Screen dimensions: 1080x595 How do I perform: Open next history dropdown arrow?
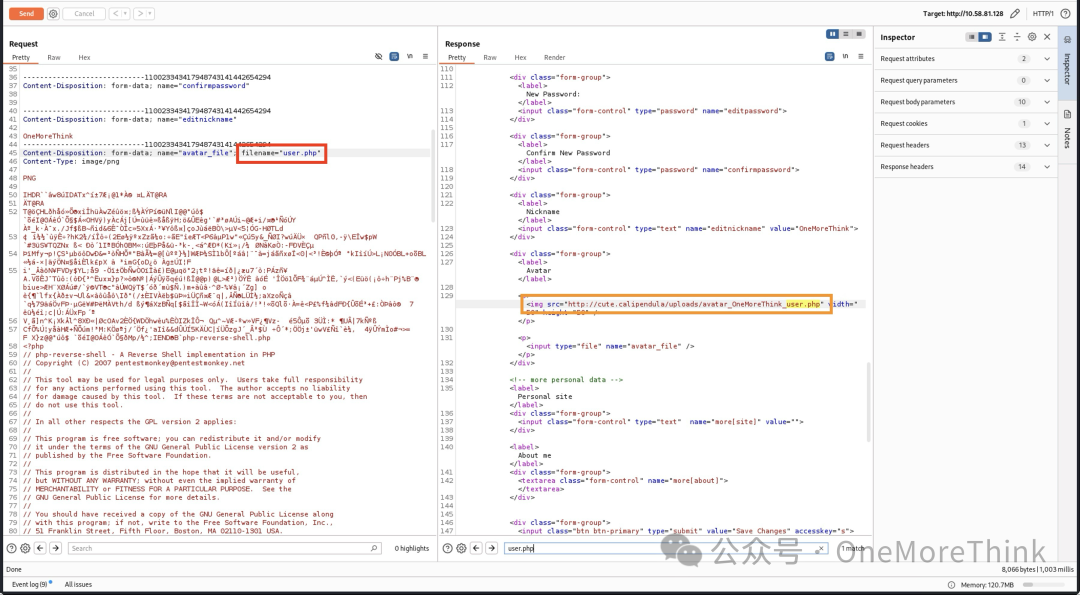[x=150, y=14]
